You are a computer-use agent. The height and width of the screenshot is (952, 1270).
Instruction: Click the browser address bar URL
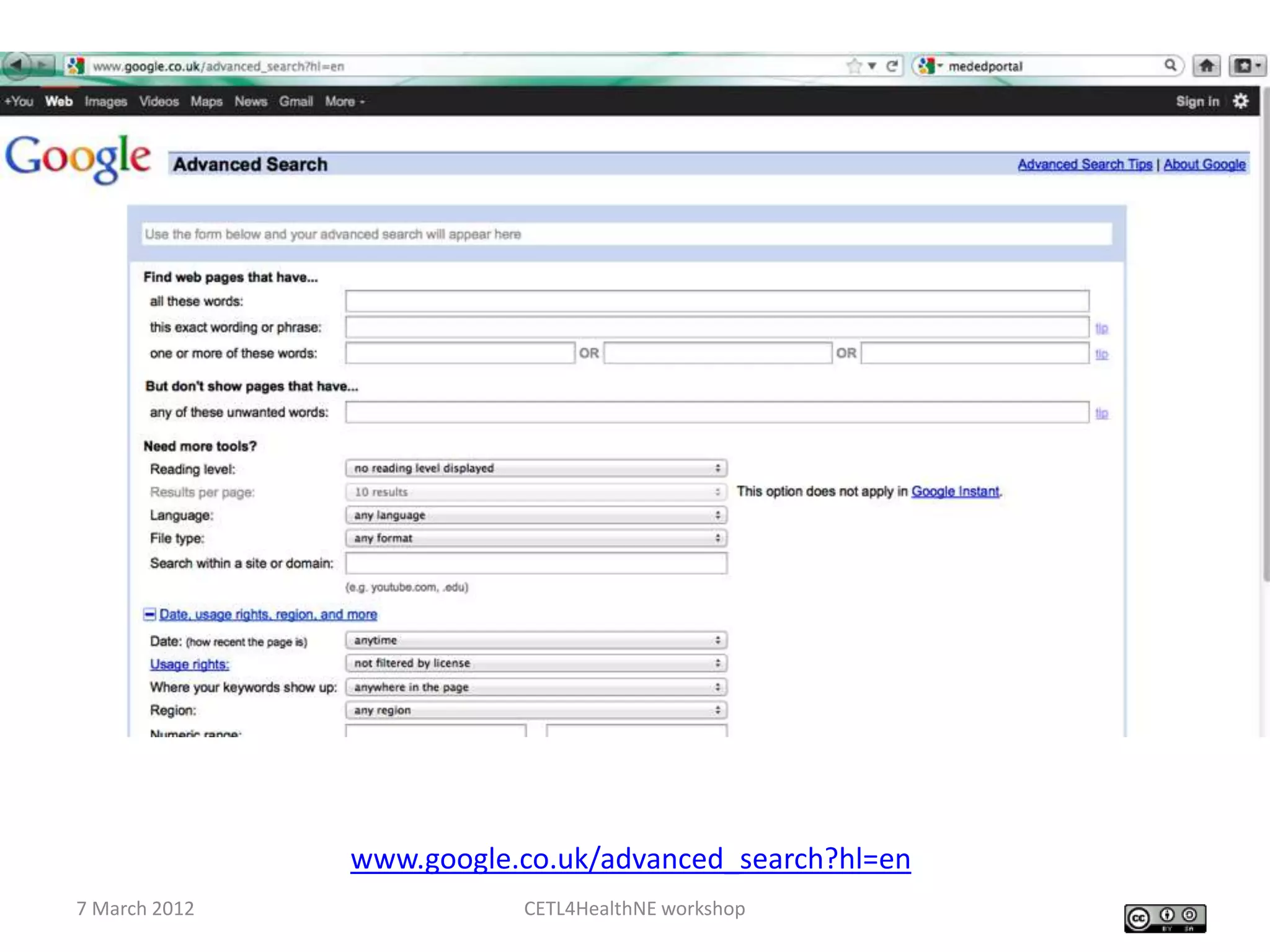218,66
